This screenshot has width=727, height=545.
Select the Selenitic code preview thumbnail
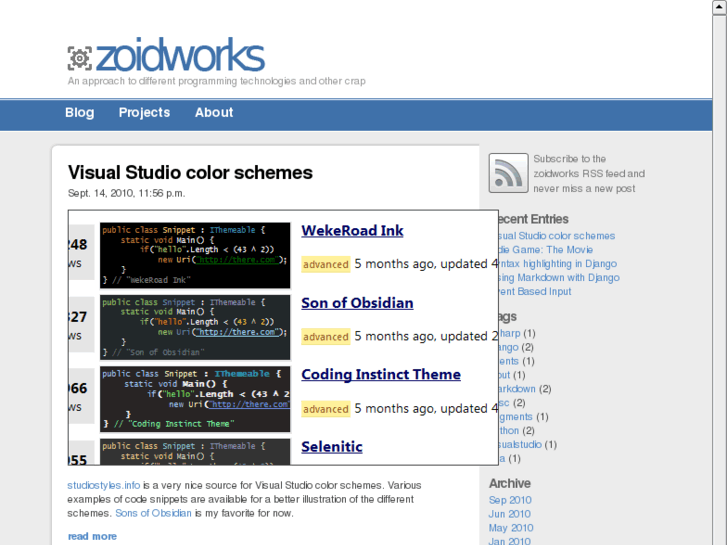tap(195, 451)
